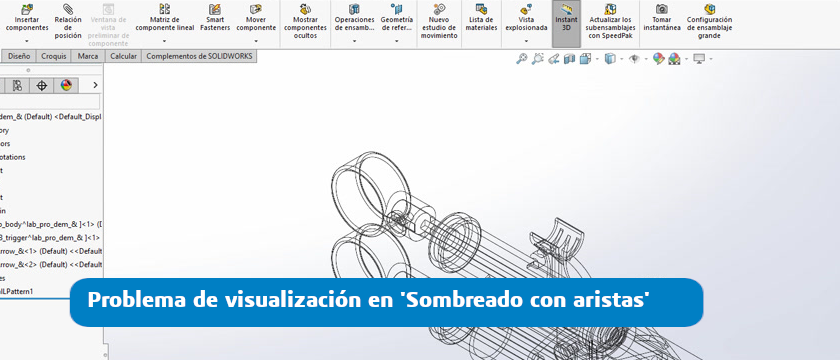Image resolution: width=840 pixels, height=360 pixels.
Task: Switch to Diseño tab
Action: click(x=19, y=56)
